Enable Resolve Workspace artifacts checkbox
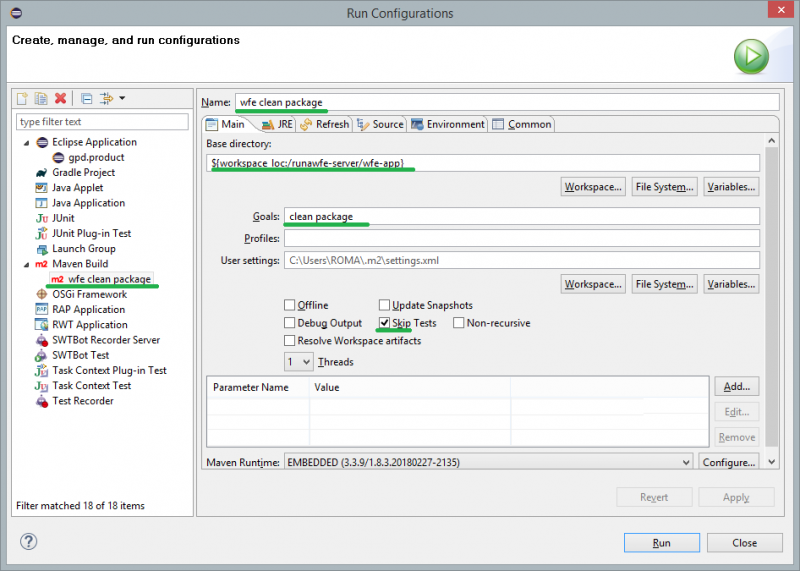This screenshot has width=800, height=571. [x=289, y=340]
